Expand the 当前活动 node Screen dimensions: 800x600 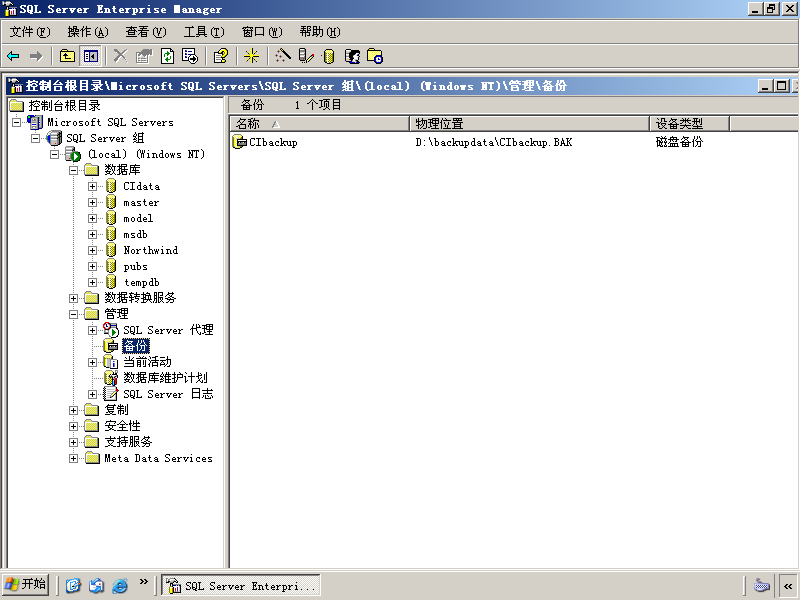pyautogui.click(x=92, y=362)
